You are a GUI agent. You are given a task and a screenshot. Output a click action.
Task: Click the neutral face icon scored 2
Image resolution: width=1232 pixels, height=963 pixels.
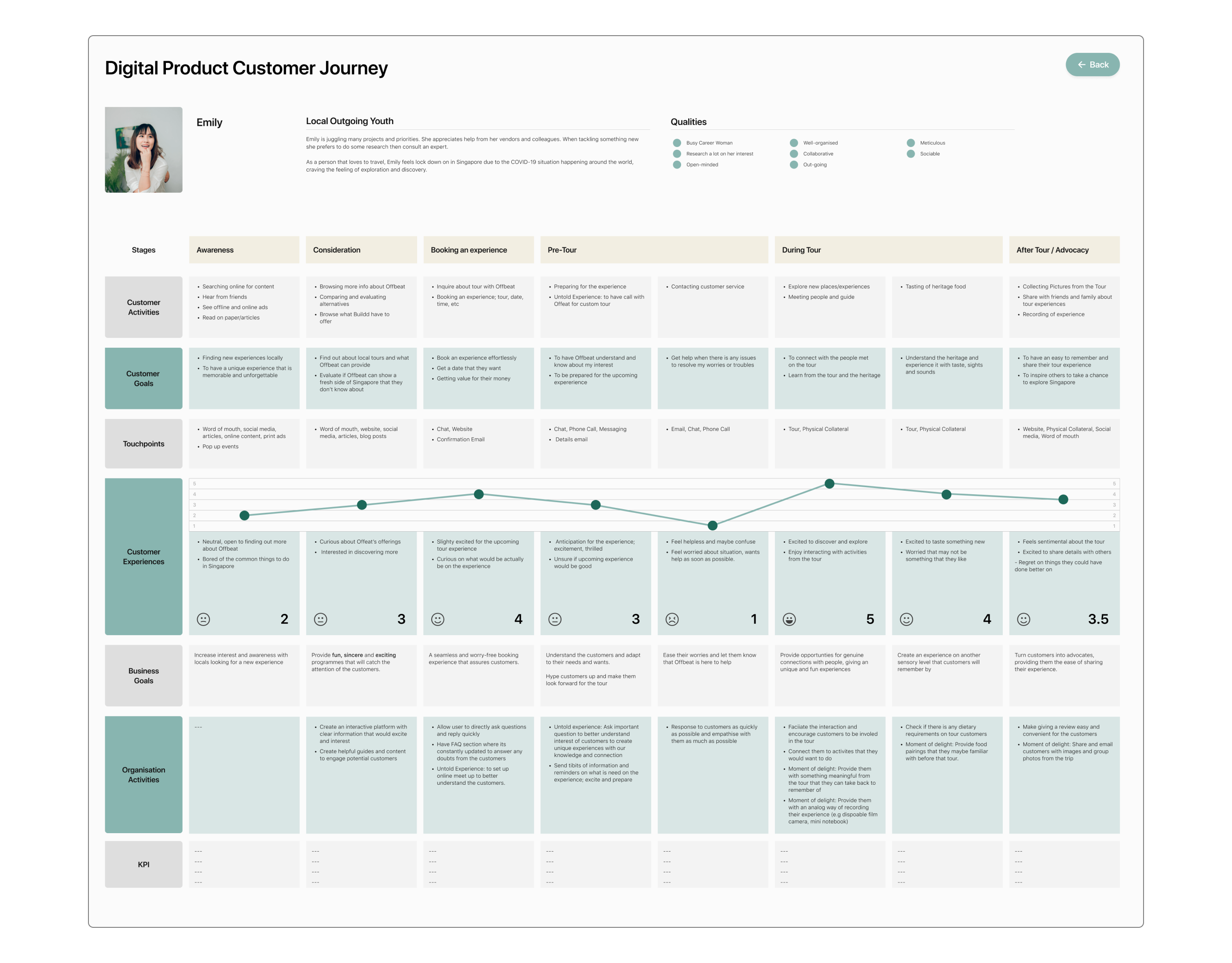(x=203, y=619)
